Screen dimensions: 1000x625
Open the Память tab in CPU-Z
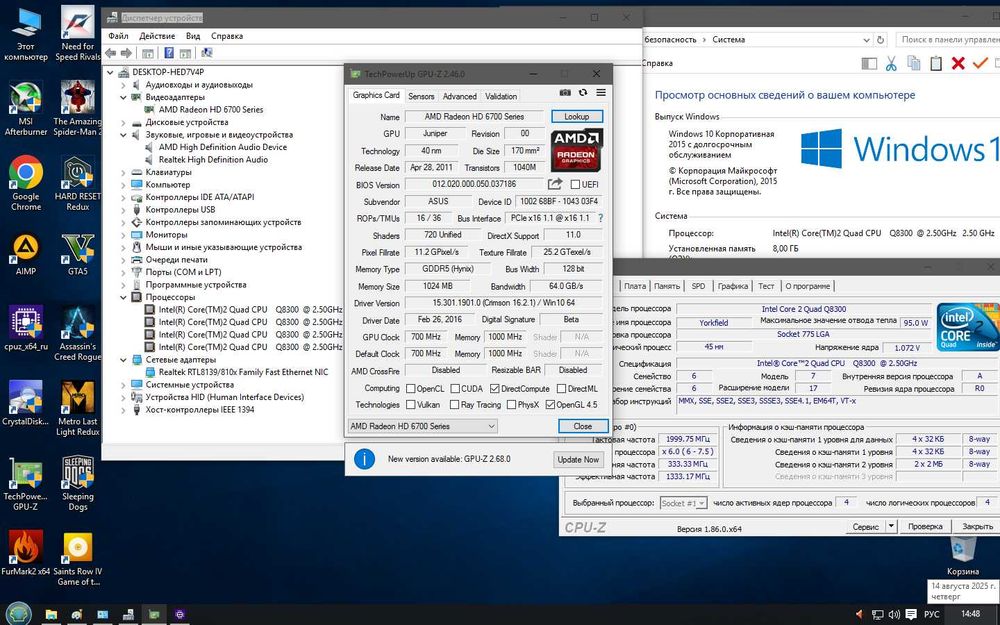(x=666, y=286)
